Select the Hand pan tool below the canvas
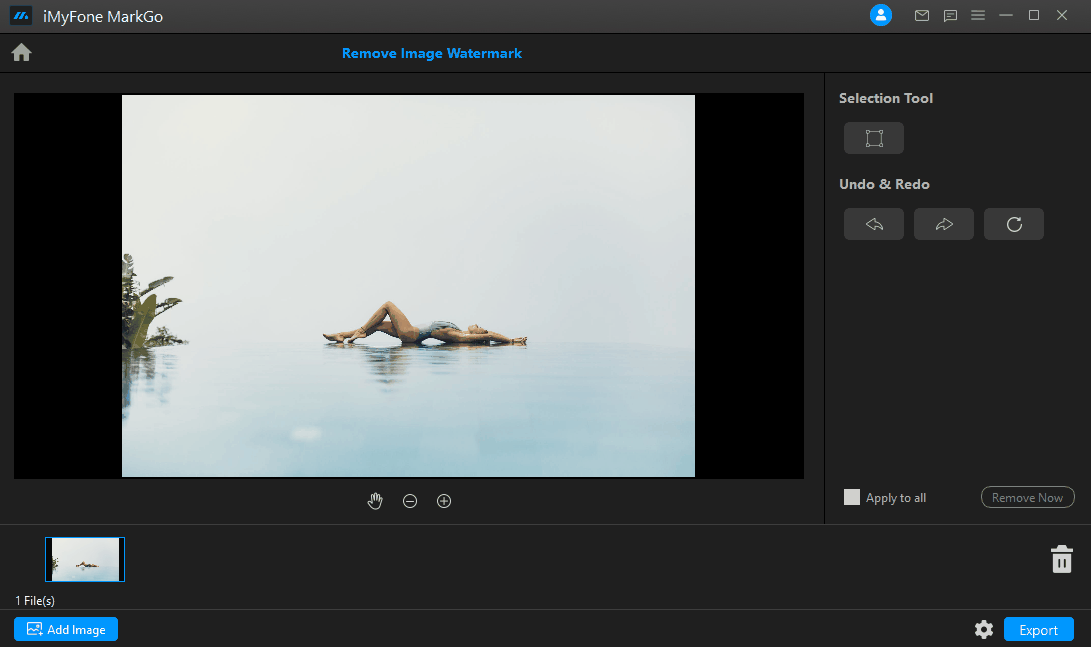 coord(375,501)
